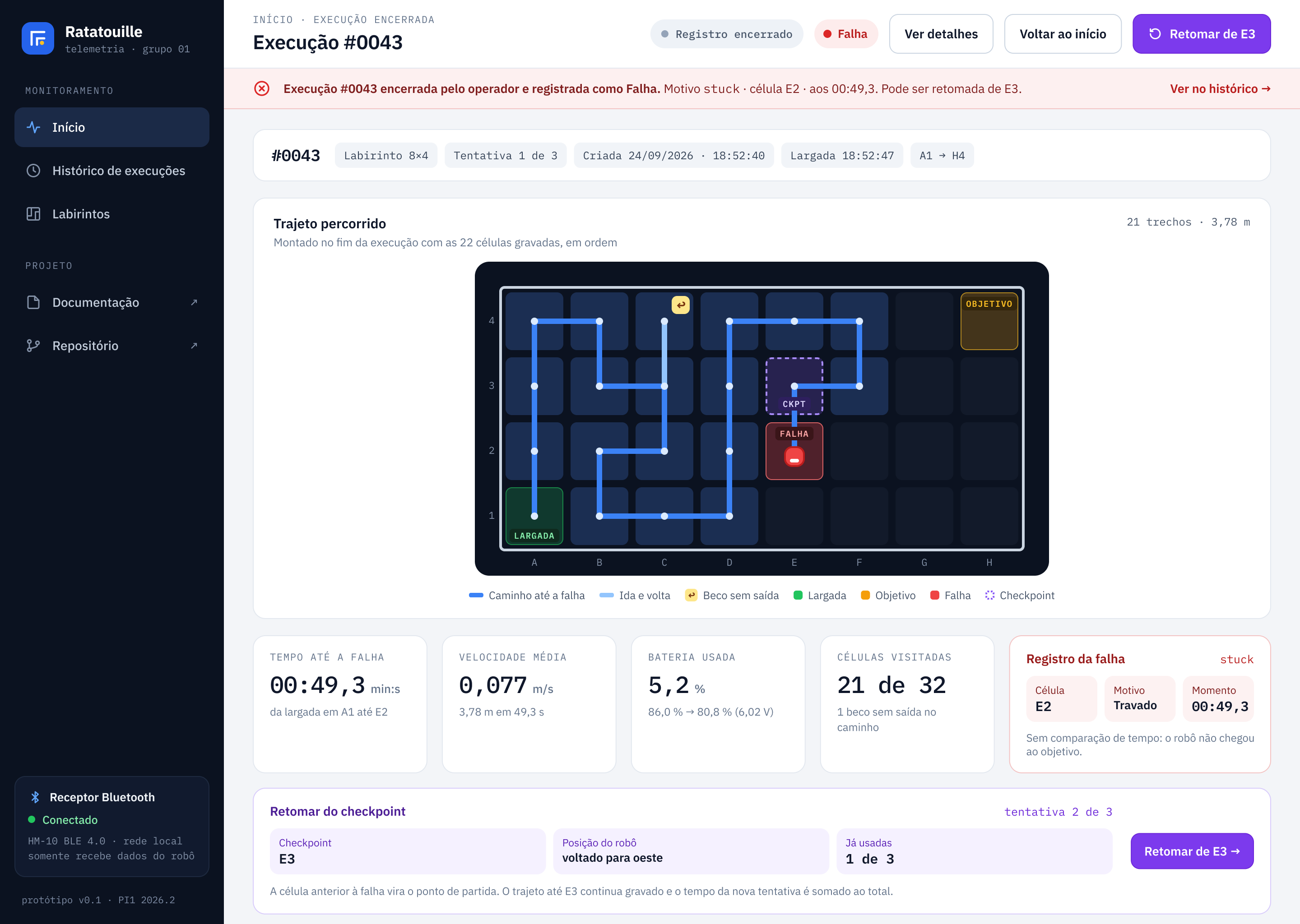1300x924 pixels.
Task: Click the external arrow next to Documentação
Action: coord(194,302)
